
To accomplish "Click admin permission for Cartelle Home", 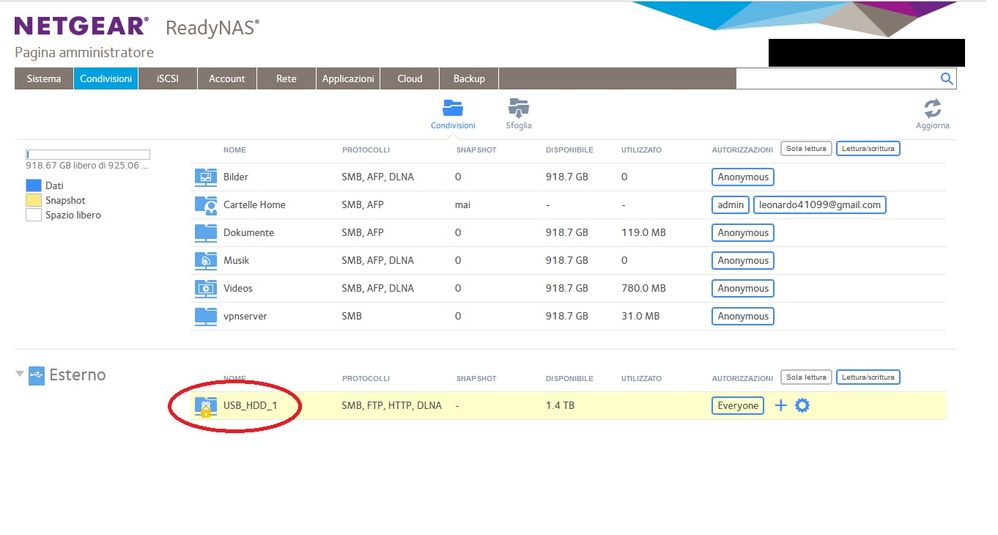I will point(730,205).
